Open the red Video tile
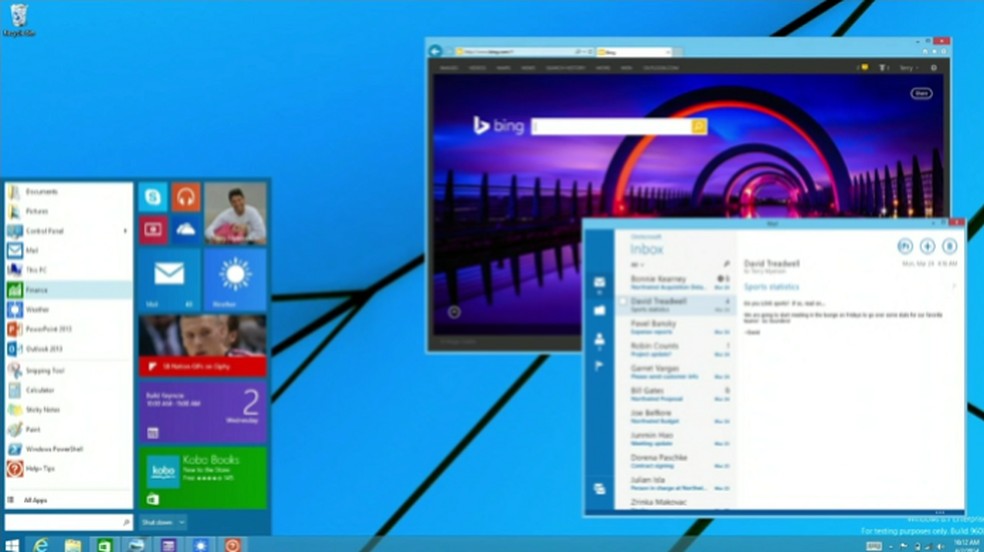 click(153, 230)
